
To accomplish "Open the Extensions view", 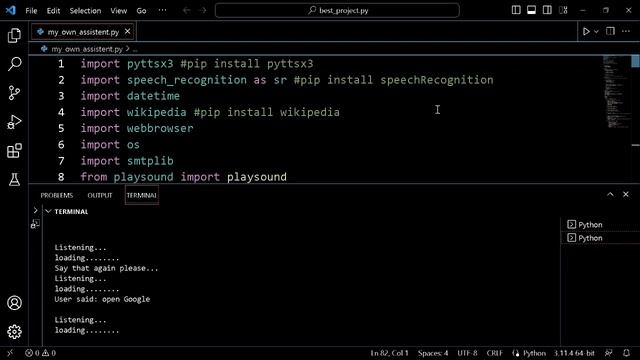I will [14, 151].
